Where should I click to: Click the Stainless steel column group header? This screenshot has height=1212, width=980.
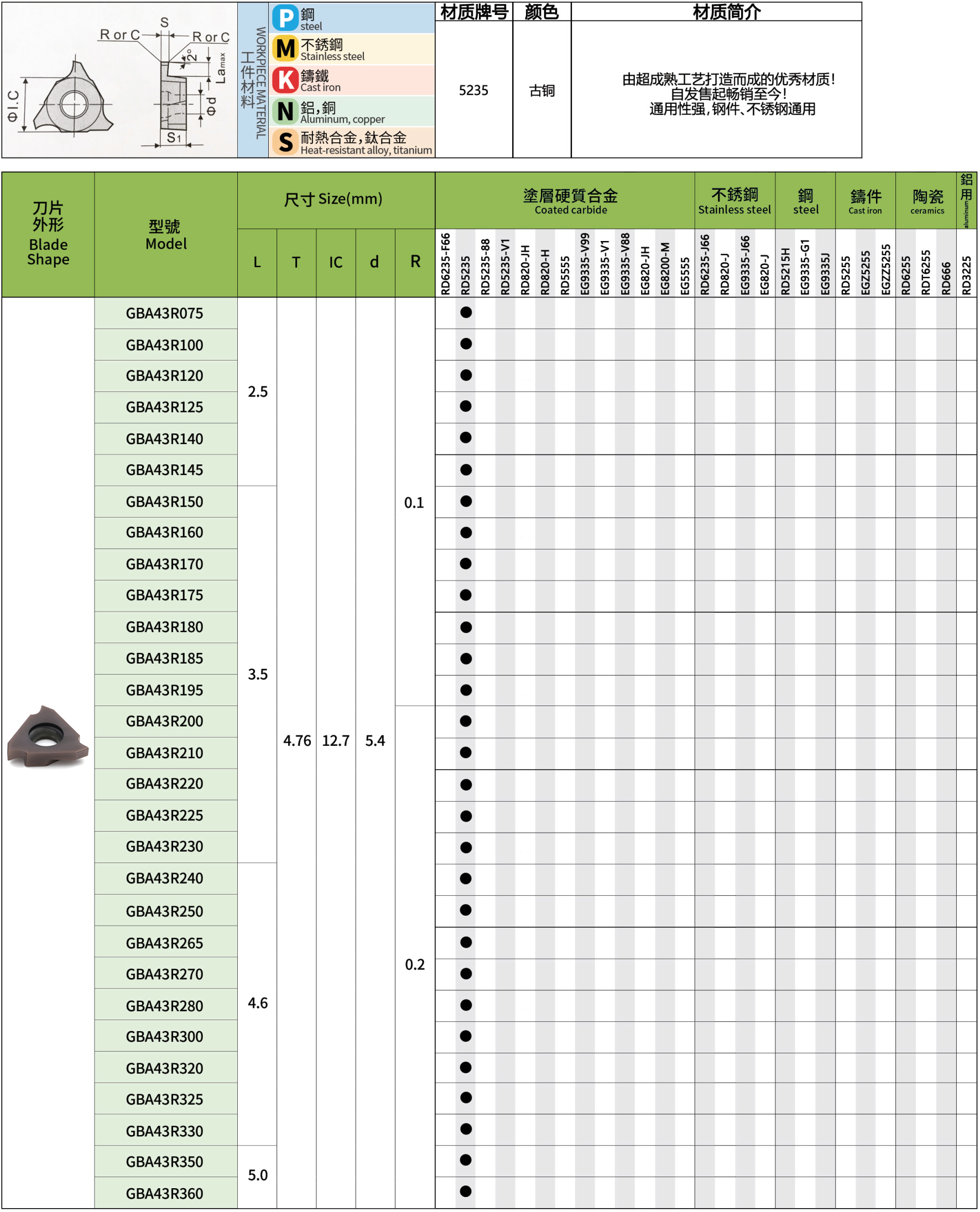(734, 201)
